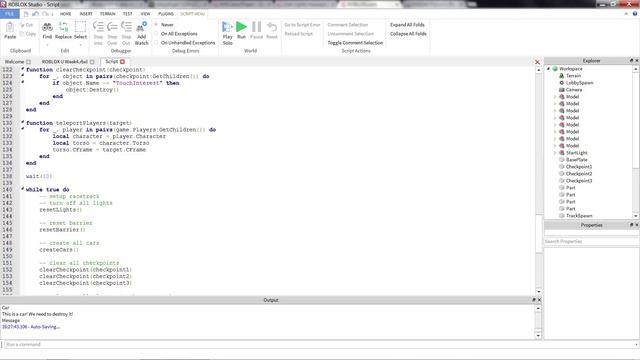Click the Help icon at ribbon's right end
640x360 pixels.
coord(635,13)
